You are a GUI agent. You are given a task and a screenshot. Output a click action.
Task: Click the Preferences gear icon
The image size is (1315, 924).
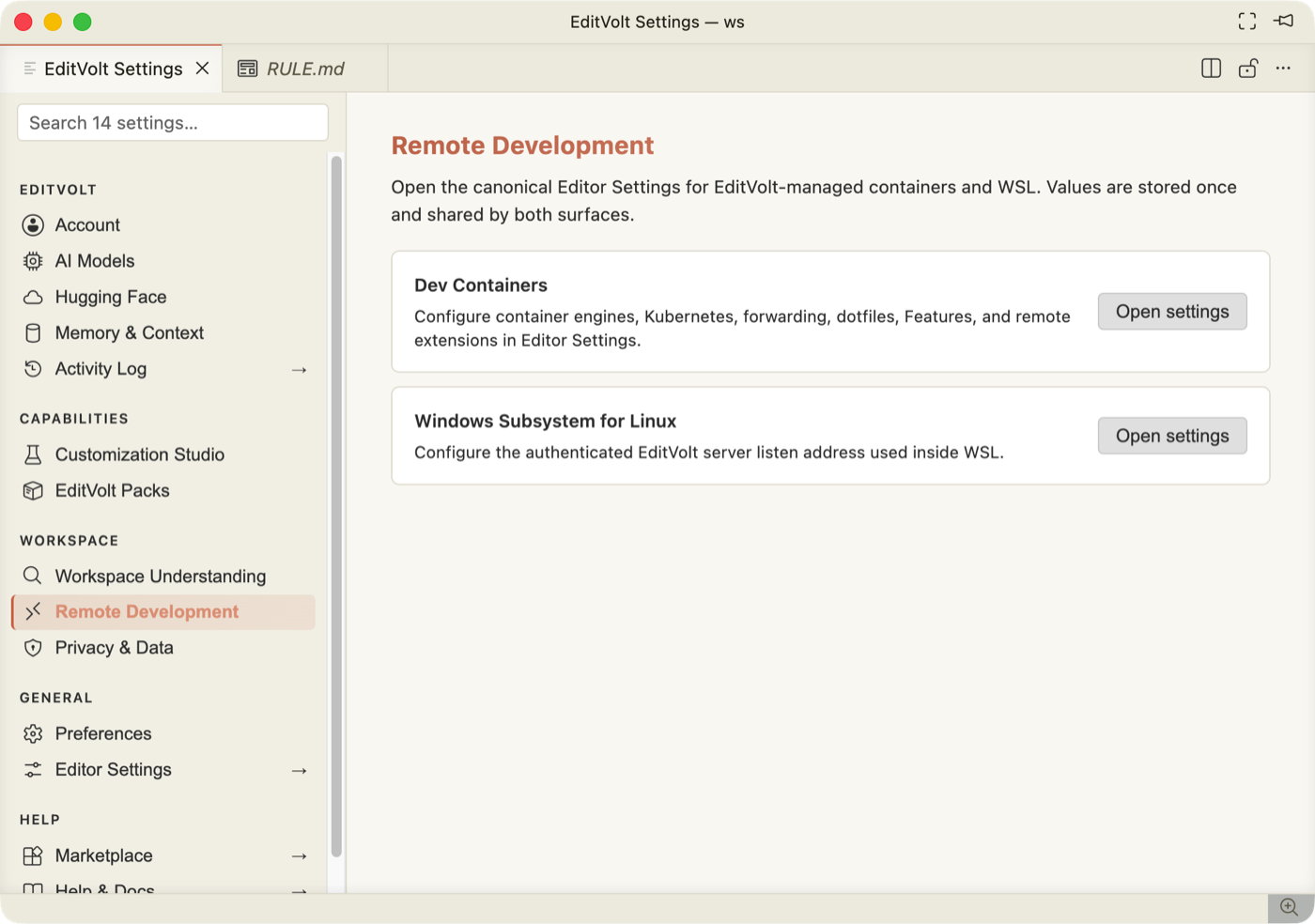[x=33, y=733]
